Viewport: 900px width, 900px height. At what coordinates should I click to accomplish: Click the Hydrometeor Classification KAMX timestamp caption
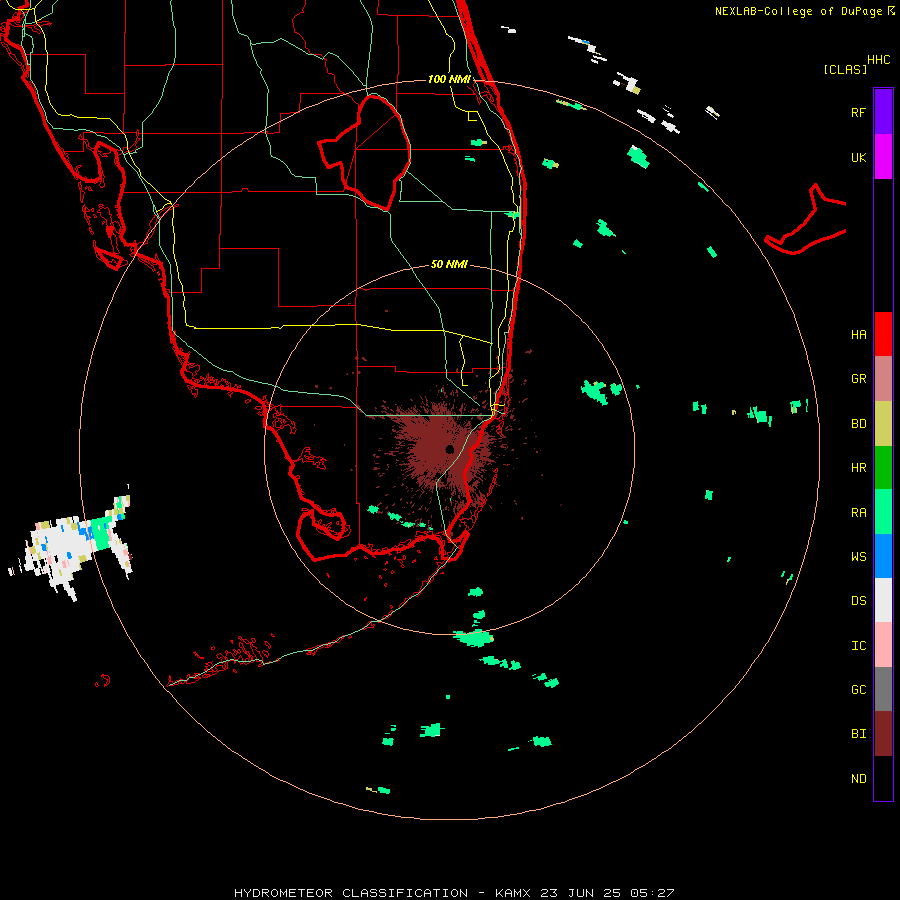coord(454,893)
